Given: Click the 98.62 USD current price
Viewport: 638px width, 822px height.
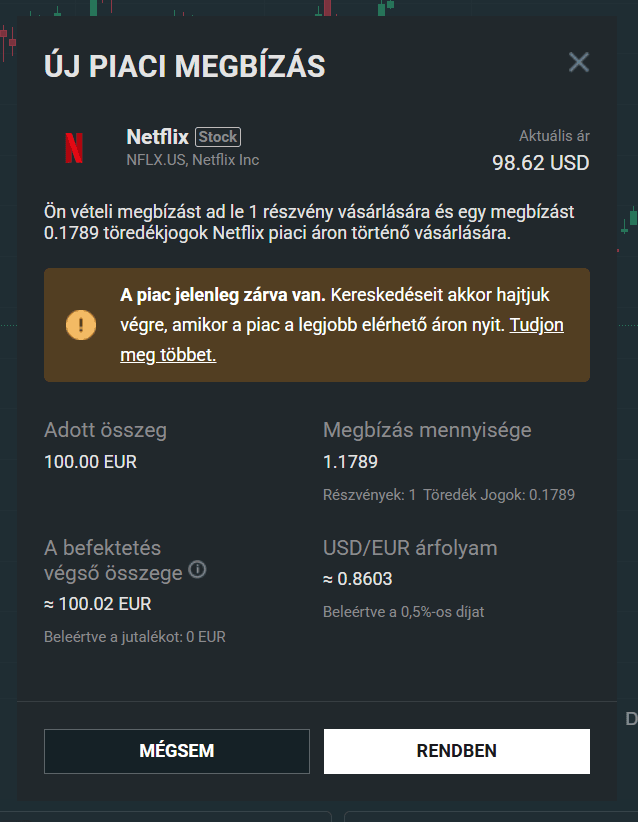Looking at the screenshot, I should [x=540, y=162].
